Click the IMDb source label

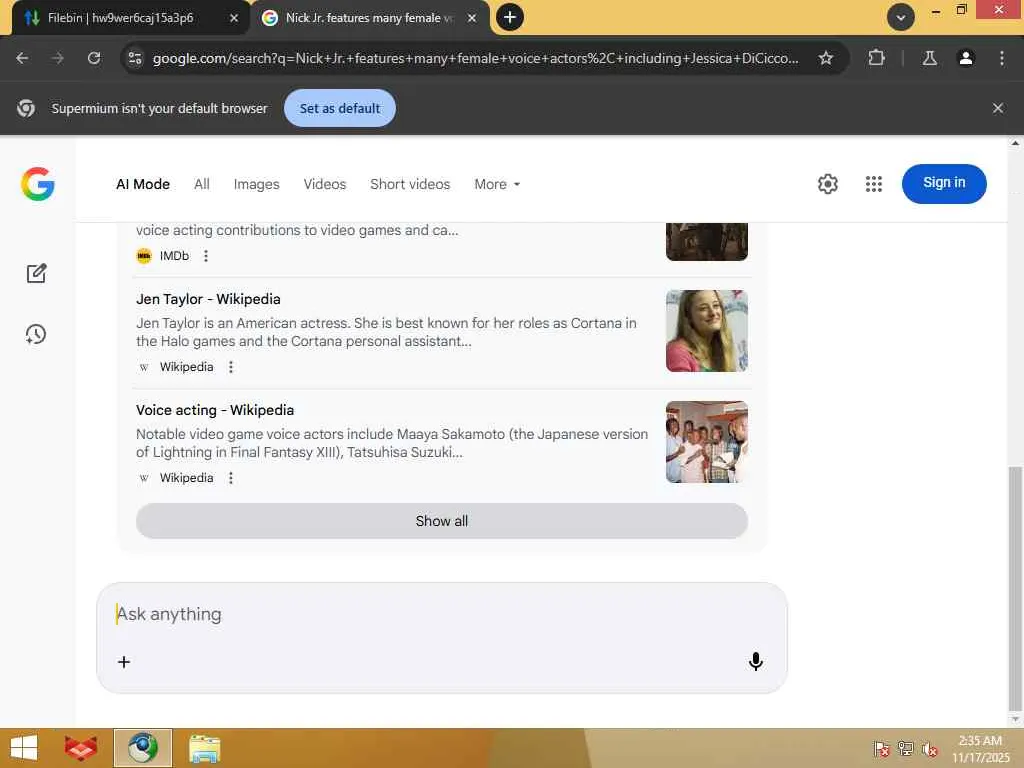[174, 256]
